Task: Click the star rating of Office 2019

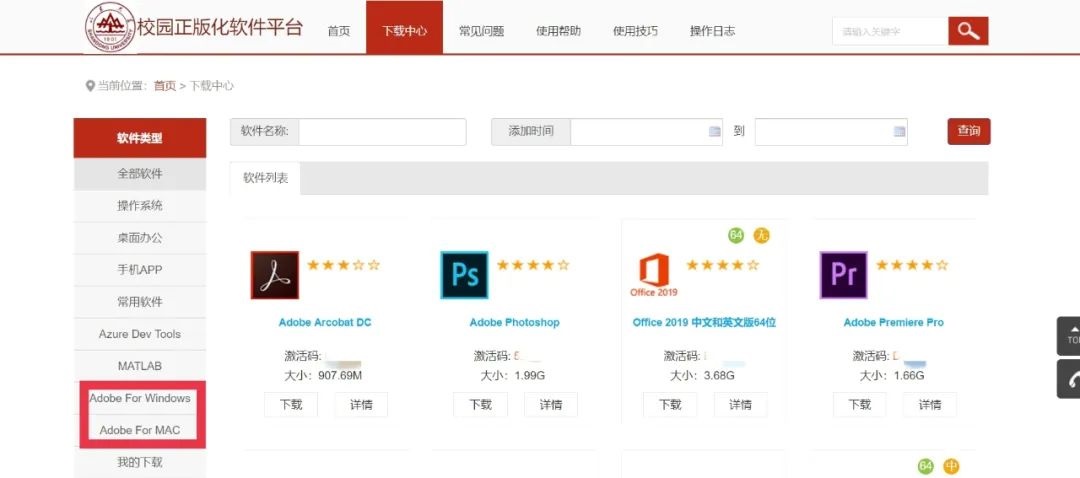Action: coord(723,264)
